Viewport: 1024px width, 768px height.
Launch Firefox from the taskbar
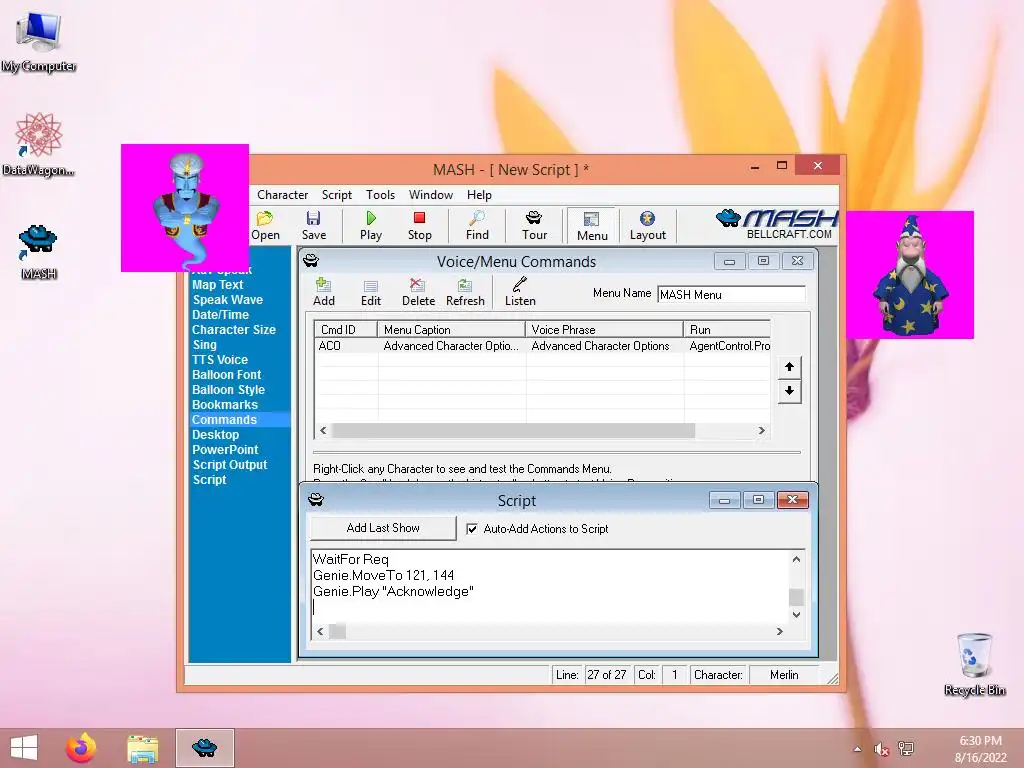point(81,748)
